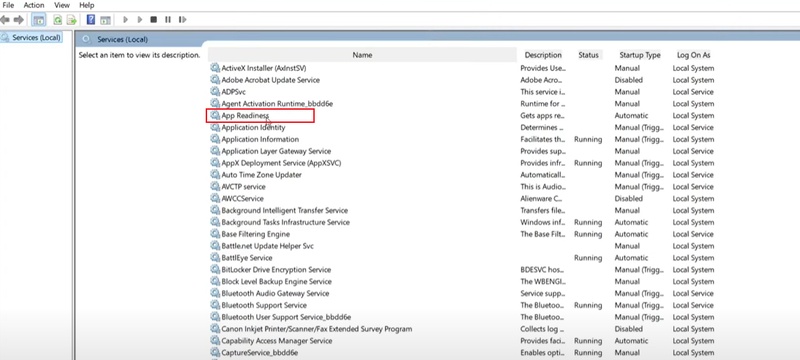Sort by the Name column header
Image resolution: width=800 pixels, height=360 pixels.
pos(362,55)
